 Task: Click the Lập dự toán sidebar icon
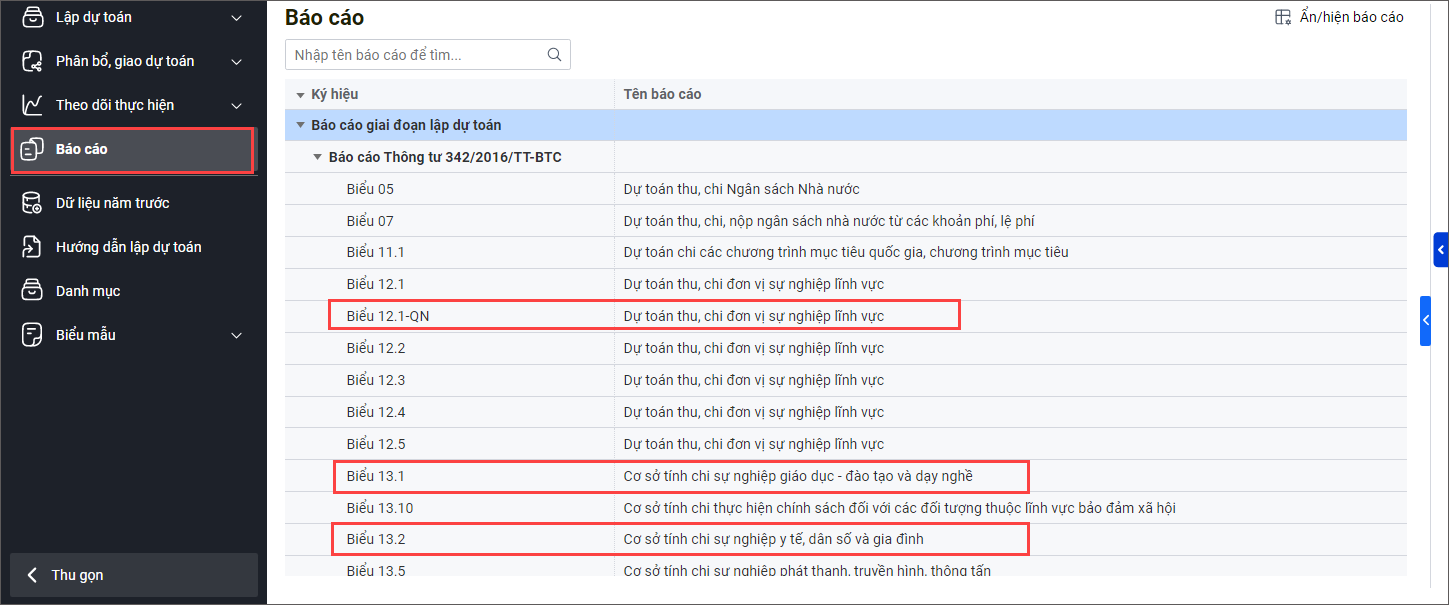33,17
